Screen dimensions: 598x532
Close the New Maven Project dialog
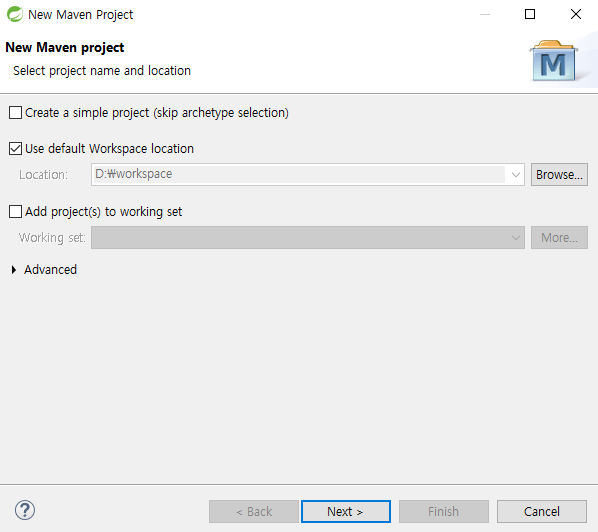575,14
